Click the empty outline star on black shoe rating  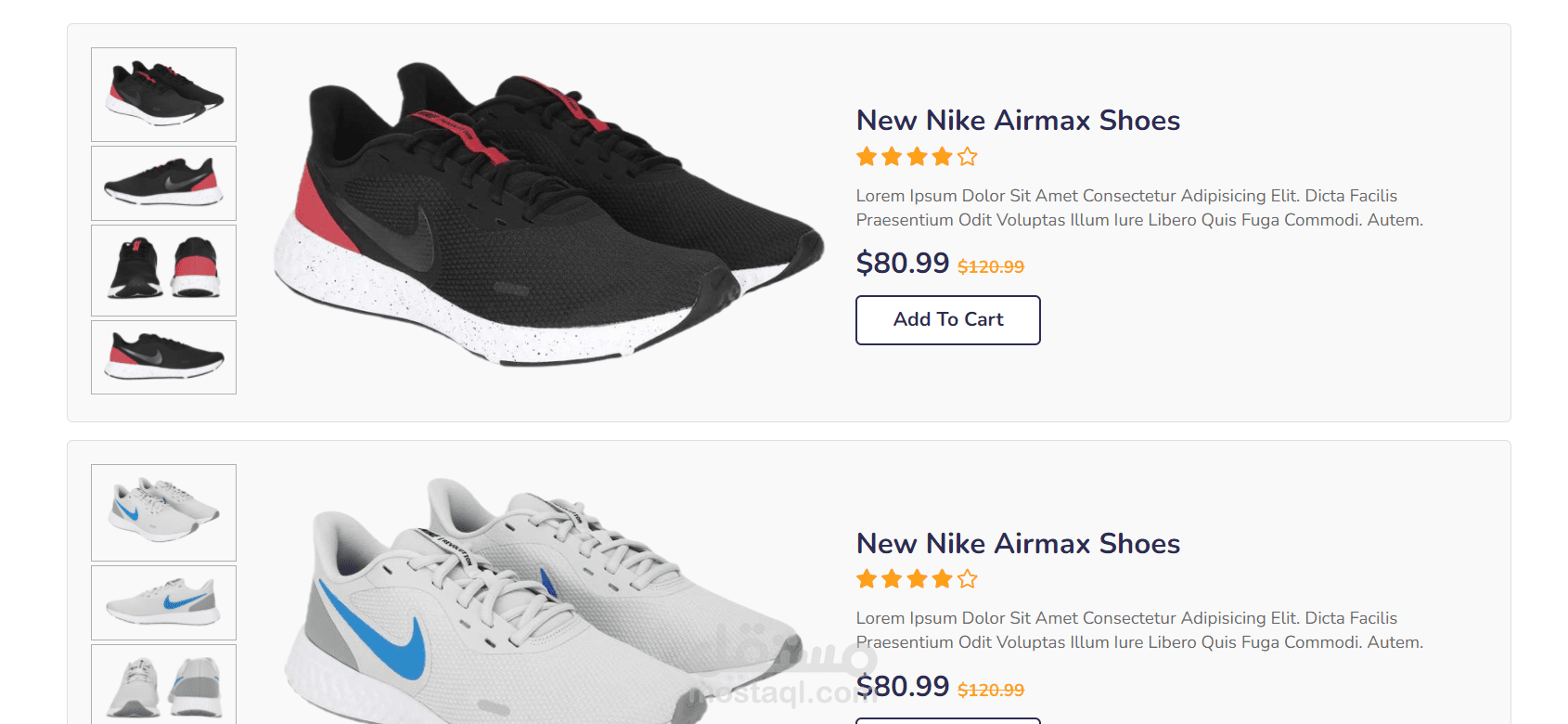pyautogui.click(x=968, y=157)
